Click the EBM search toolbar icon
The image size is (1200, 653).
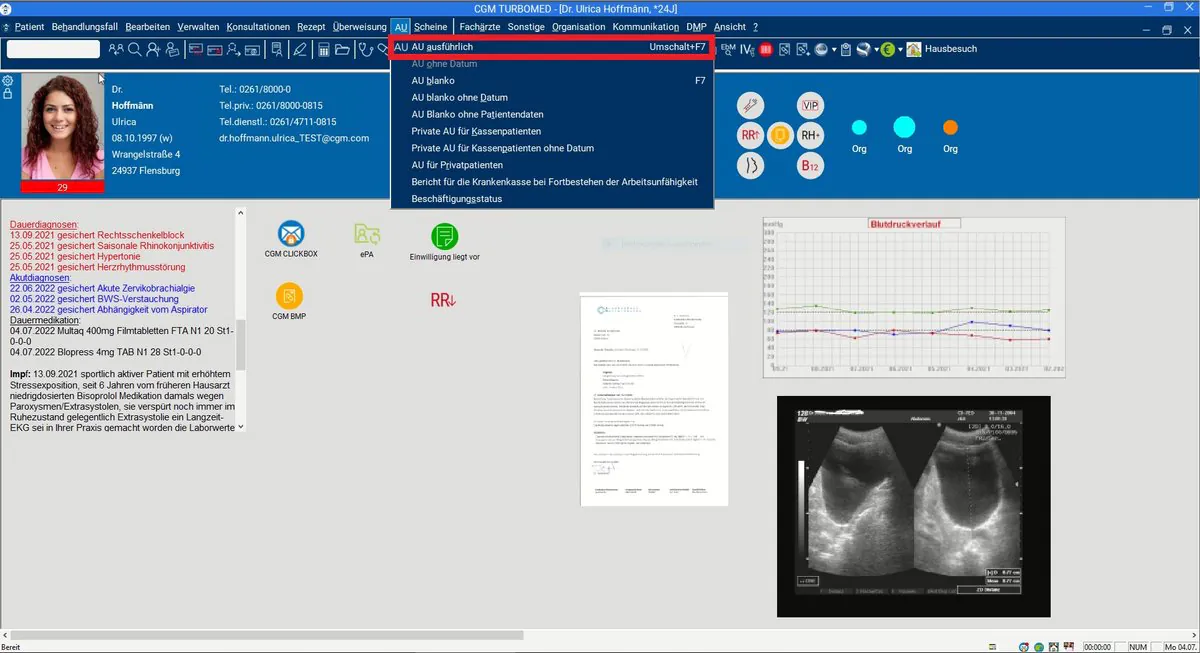point(727,49)
